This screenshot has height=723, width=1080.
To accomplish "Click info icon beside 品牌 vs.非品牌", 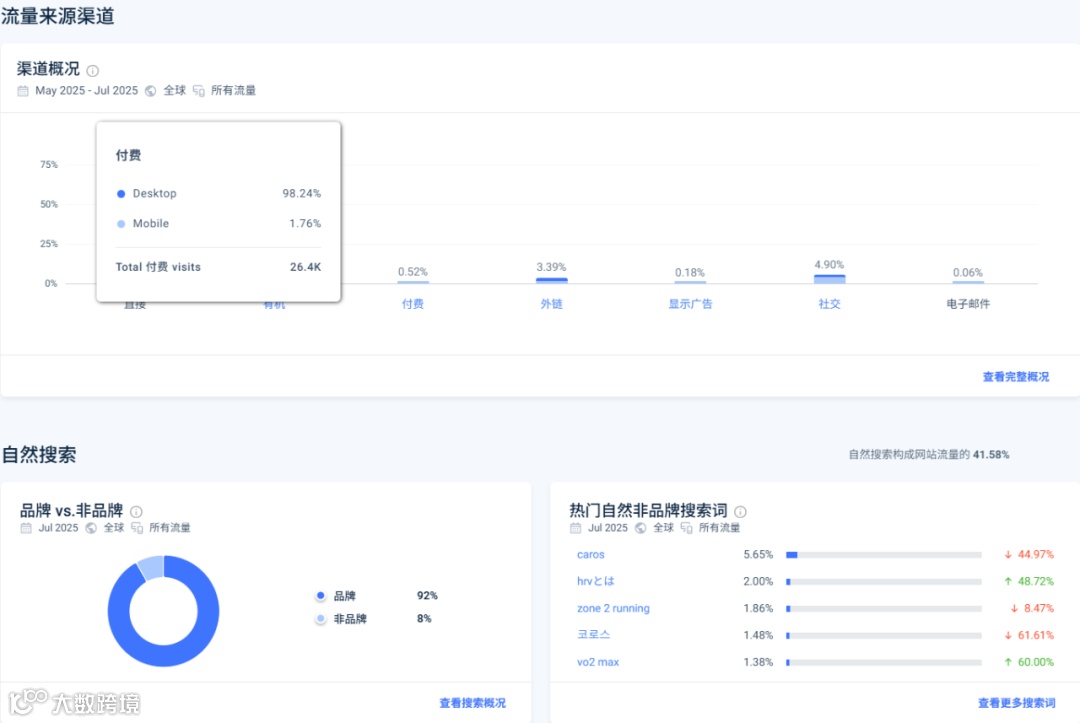I will tap(136, 512).
